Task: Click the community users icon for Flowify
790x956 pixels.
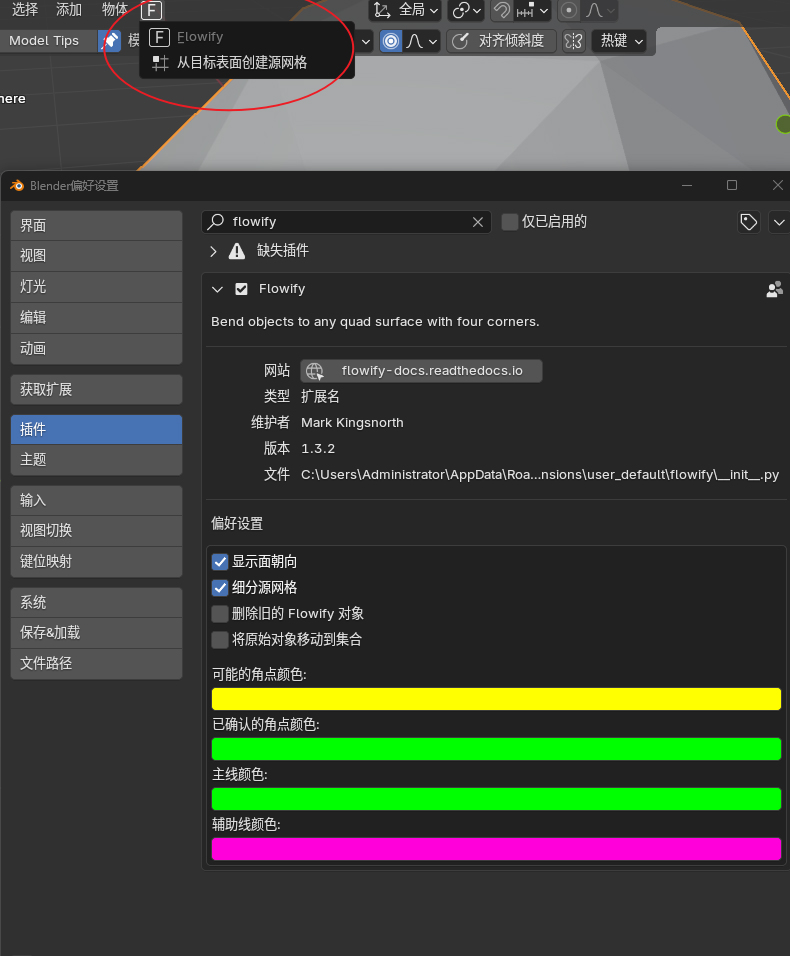Action: (x=774, y=289)
